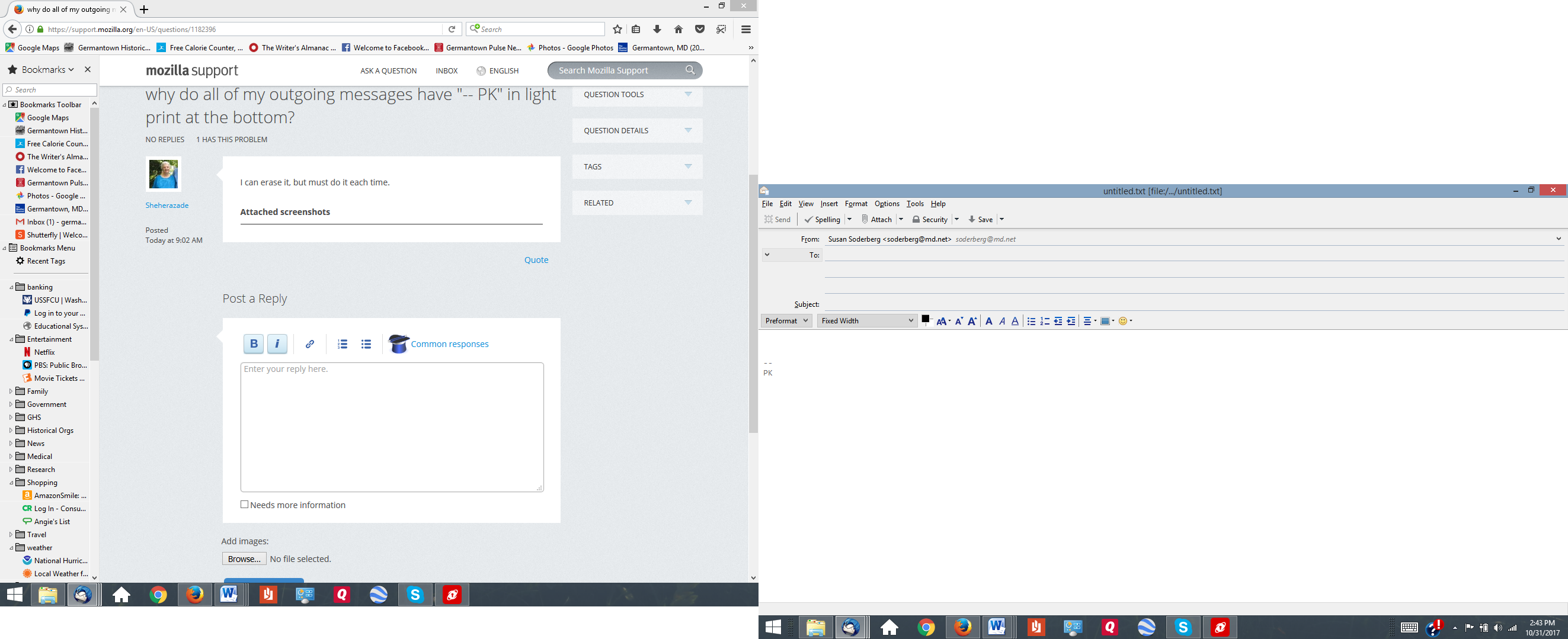Open the dropdown arrow beside Security
Viewport: 1568px width, 639px height.
point(956,220)
